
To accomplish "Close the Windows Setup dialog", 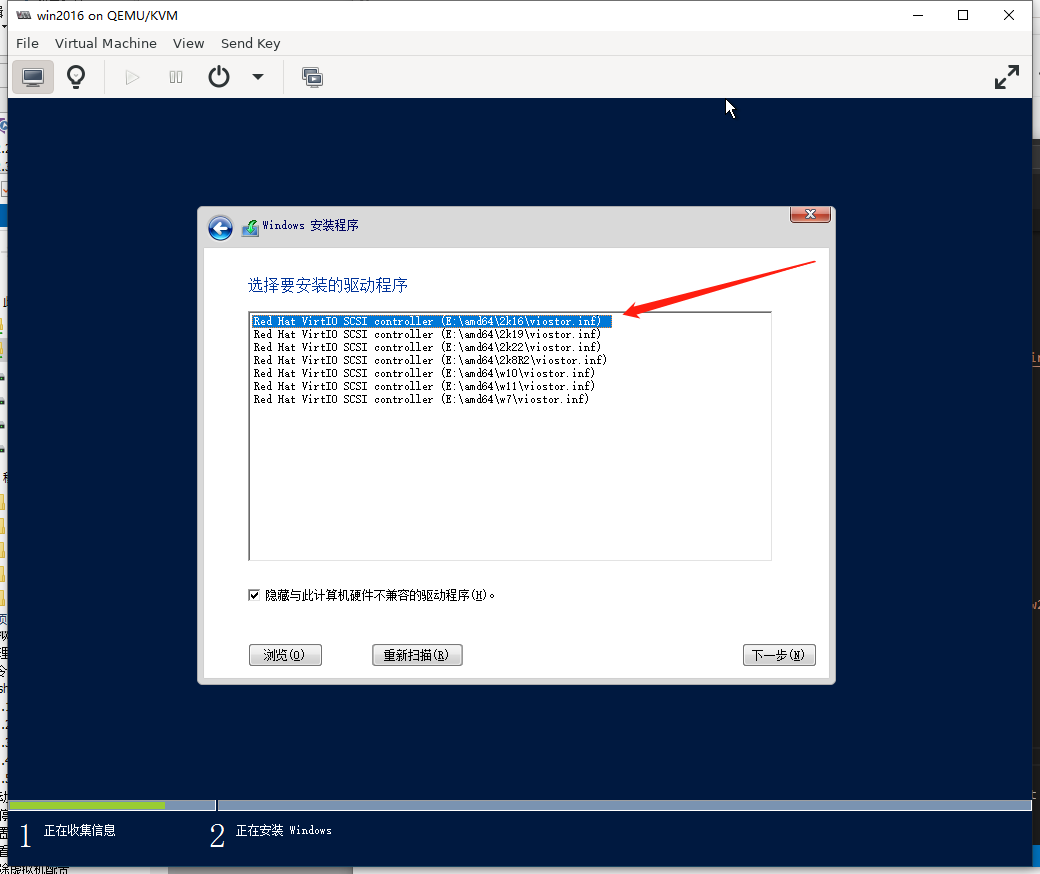I will click(810, 214).
